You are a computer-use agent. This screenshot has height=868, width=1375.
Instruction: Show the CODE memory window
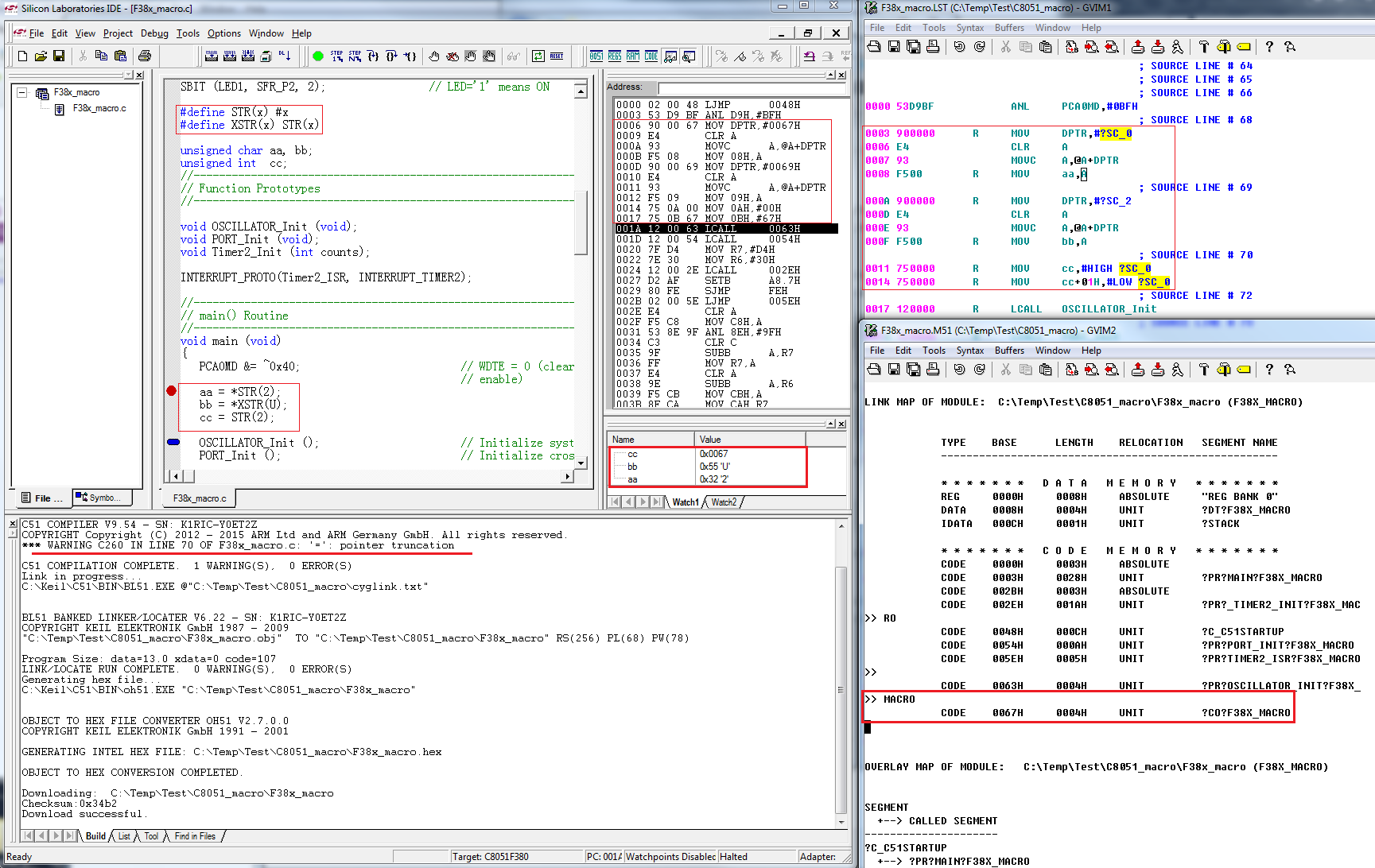[651, 56]
